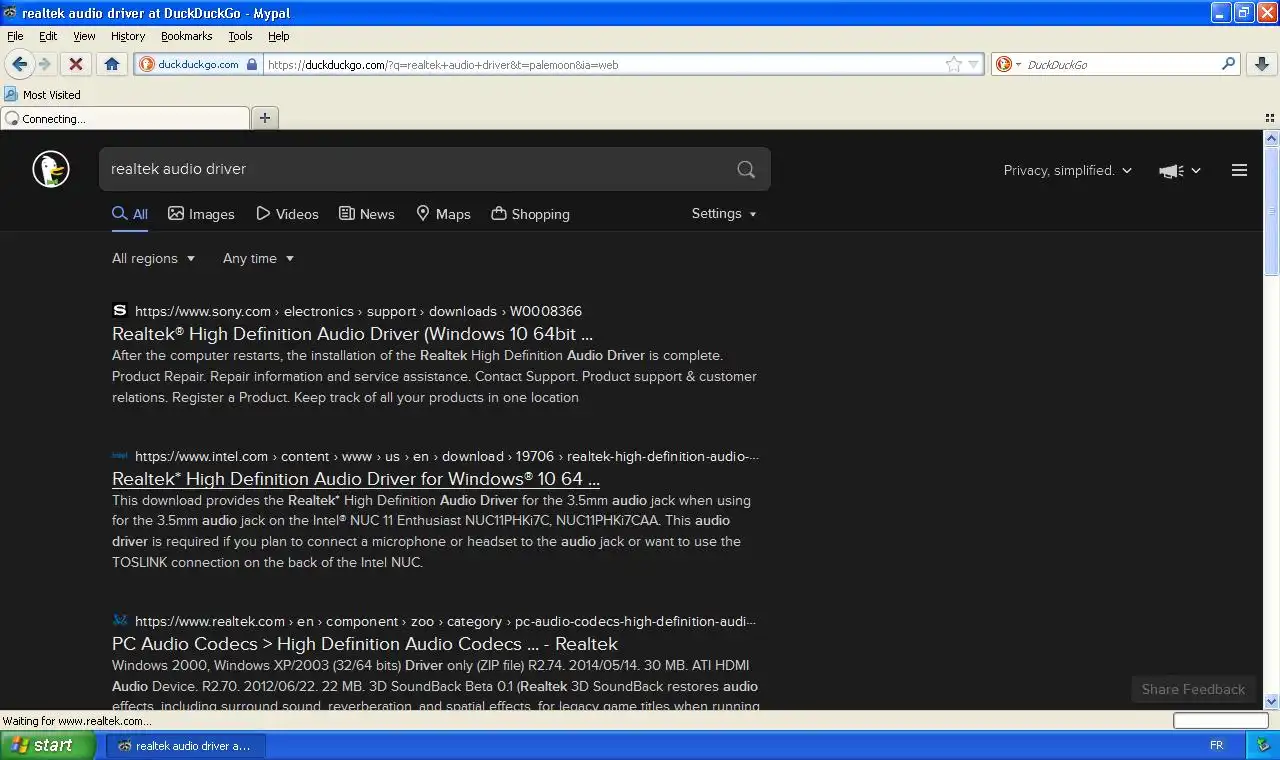Select the Connecting... browser tab
Viewport: 1280px width, 760px height.
(125, 118)
